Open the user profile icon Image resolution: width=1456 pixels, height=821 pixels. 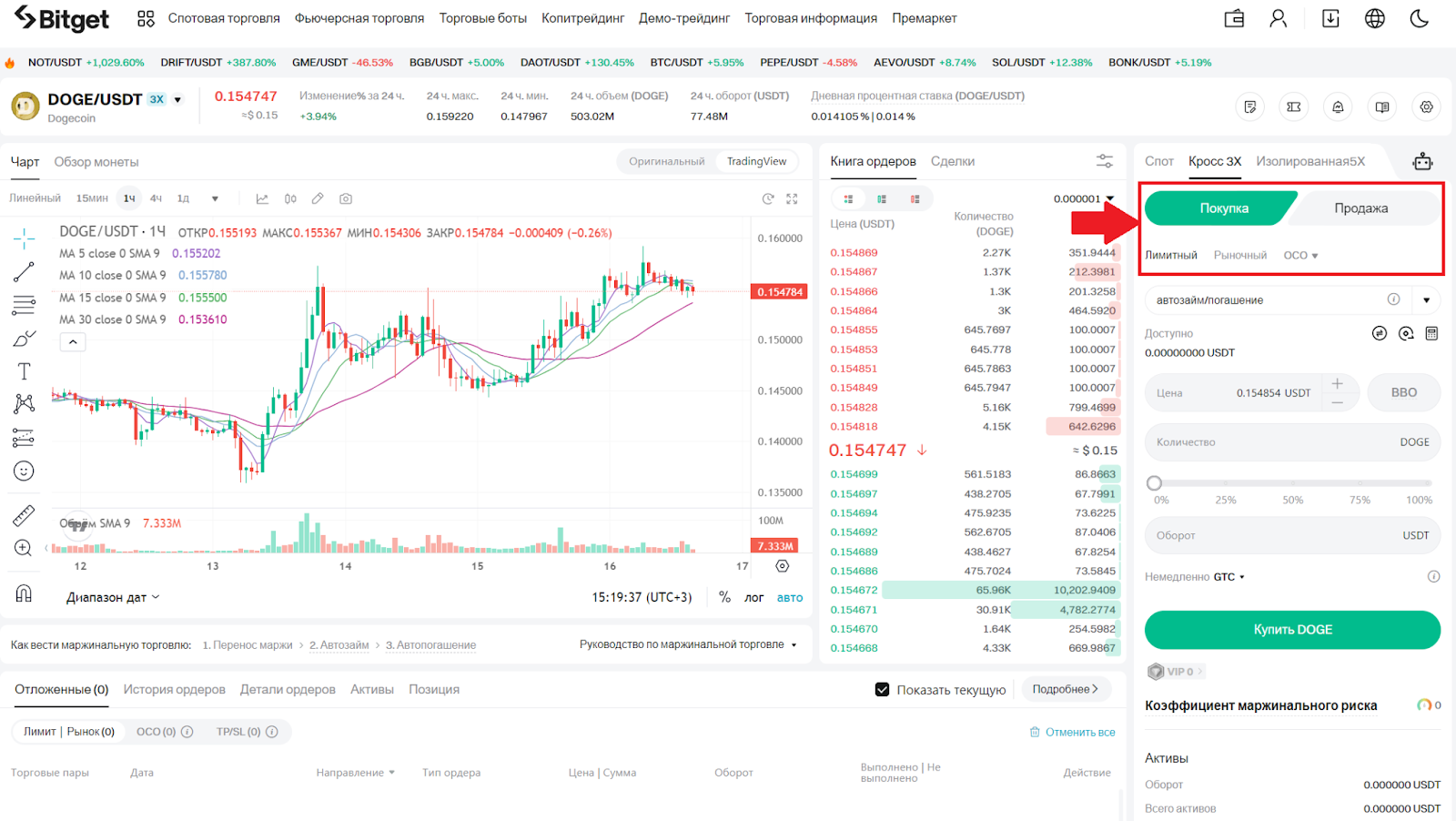1279,18
